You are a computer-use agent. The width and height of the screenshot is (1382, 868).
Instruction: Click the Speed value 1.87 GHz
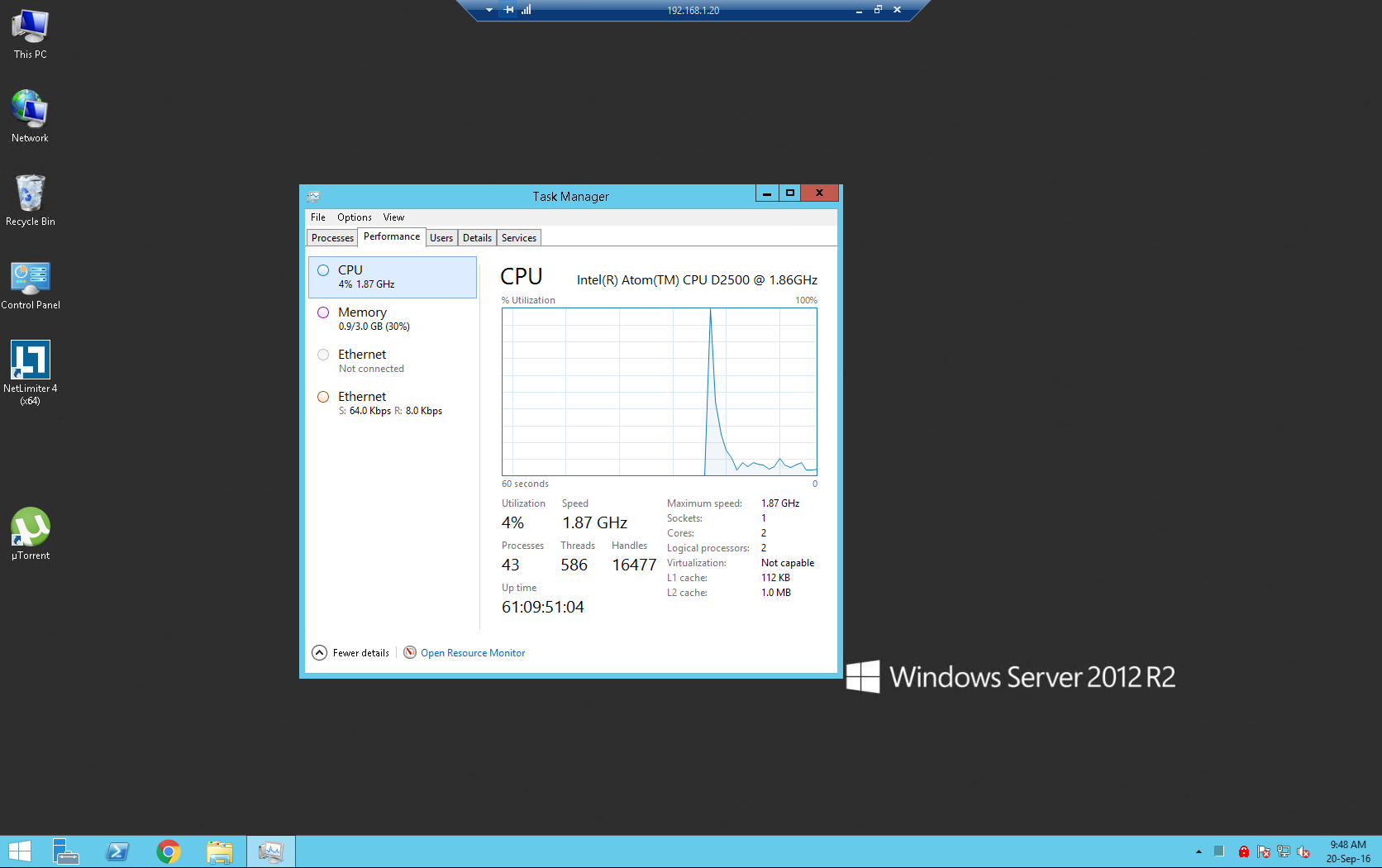pos(595,522)
